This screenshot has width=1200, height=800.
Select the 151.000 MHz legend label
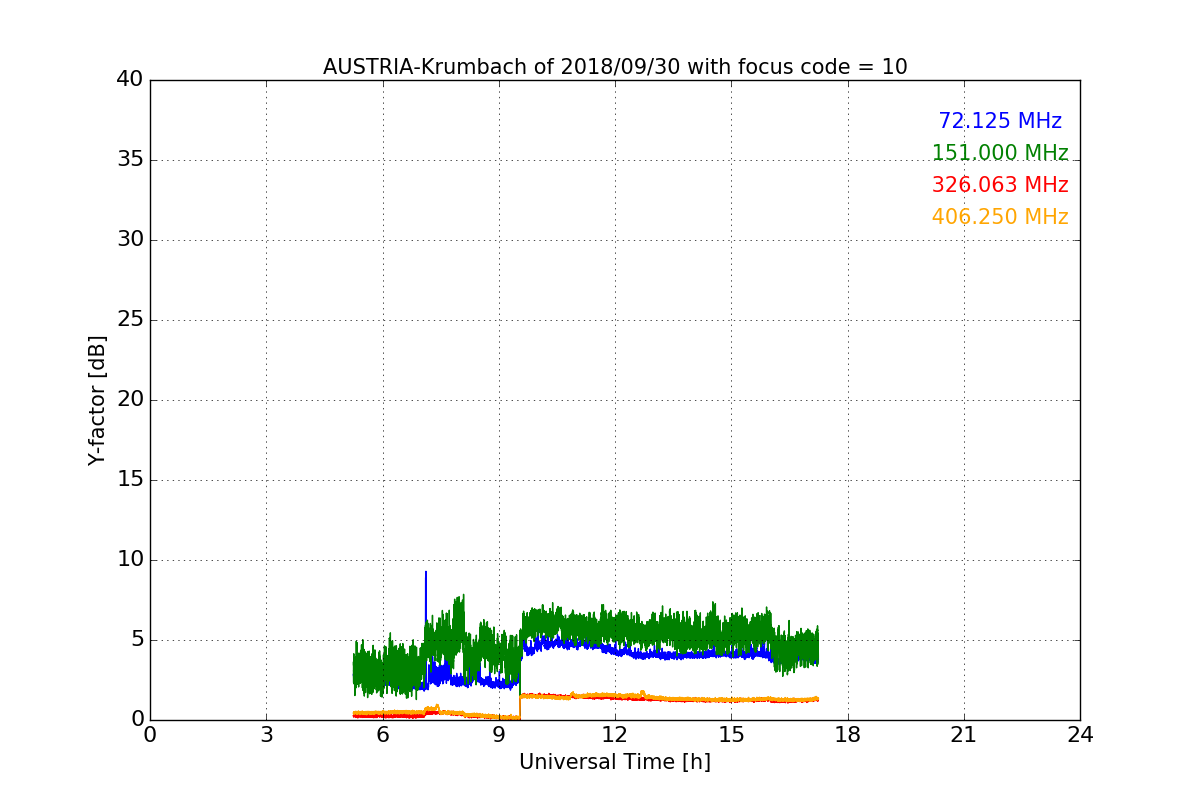click(x=1000, y=153)
